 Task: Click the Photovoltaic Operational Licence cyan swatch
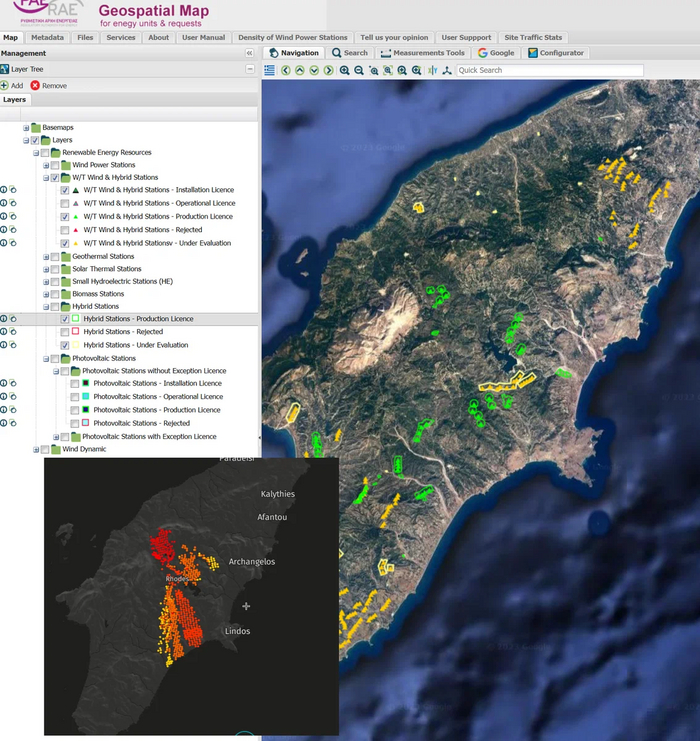coord(86,397)
